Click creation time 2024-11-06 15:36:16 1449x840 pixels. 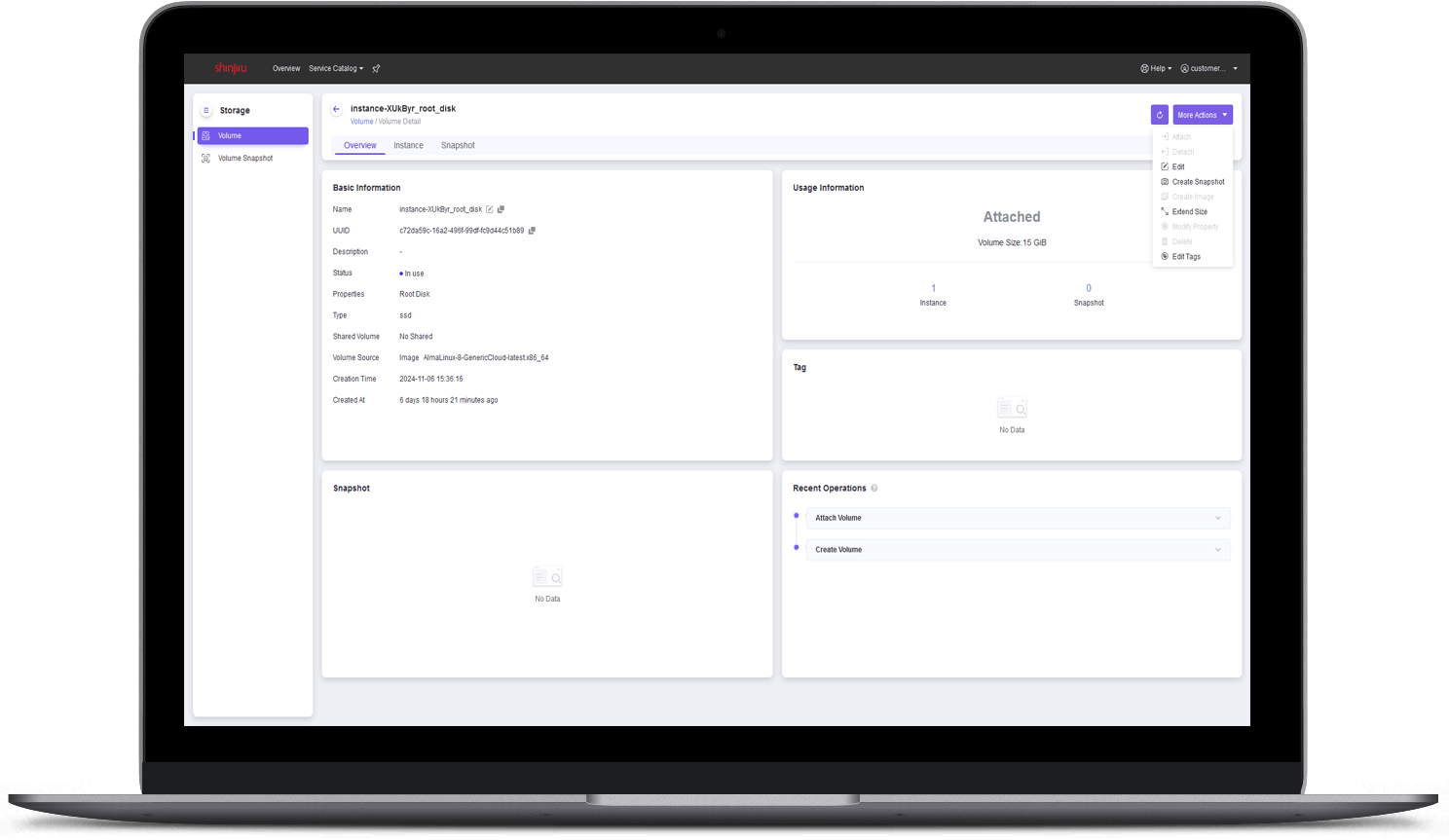point(430,379)
